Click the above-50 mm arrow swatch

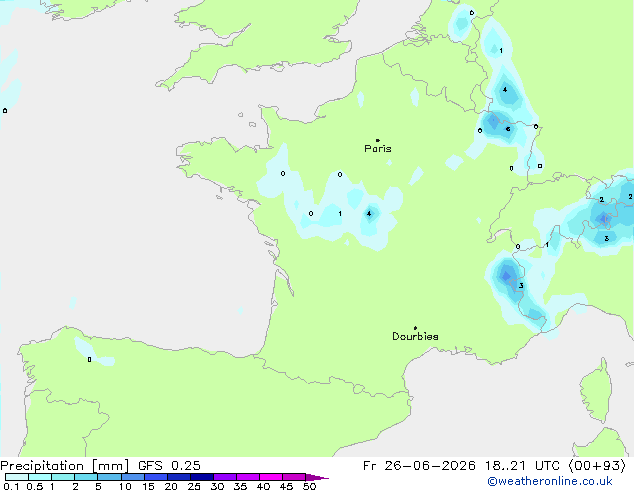pos(317,477)
